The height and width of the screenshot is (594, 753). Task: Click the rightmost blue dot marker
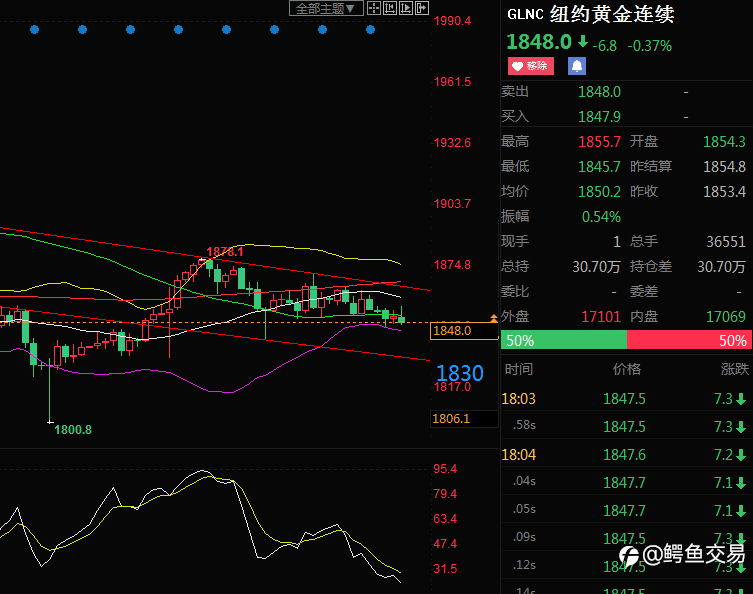pyautogui.click(x=370, y=30)
